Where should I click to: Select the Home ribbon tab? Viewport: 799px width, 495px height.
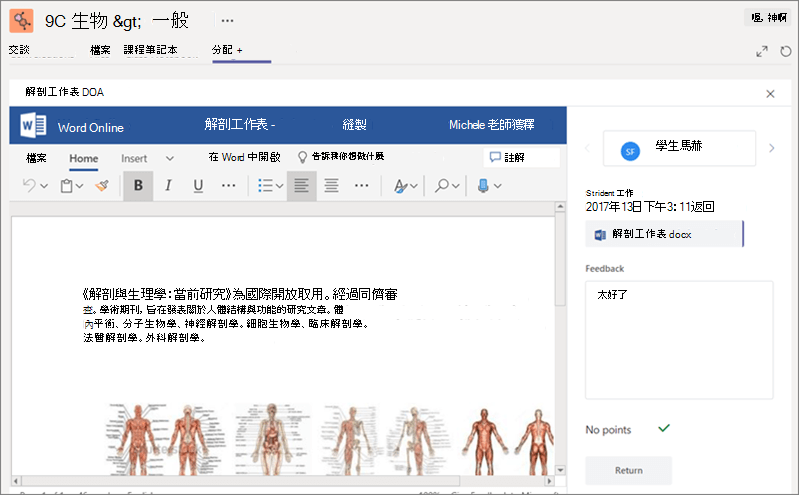point(84,159)
